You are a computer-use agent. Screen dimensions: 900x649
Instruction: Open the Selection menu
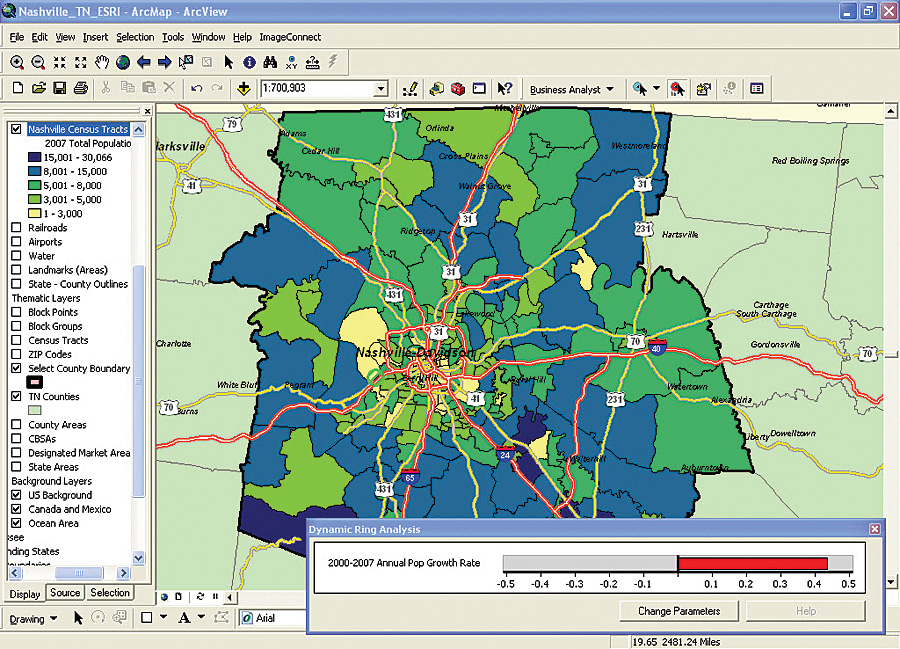(x=135, y=37)
